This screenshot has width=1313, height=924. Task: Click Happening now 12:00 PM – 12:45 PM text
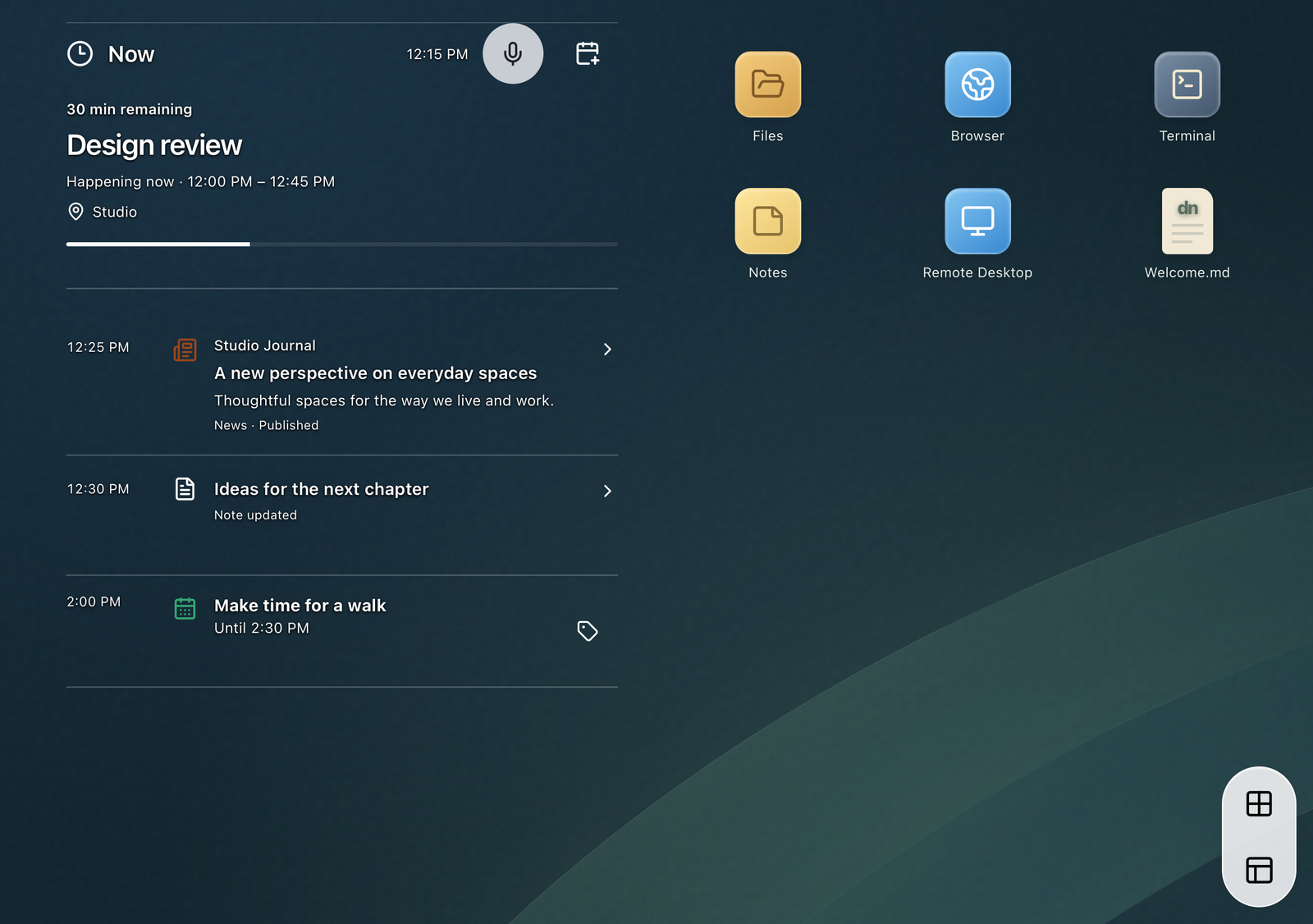click(x=200, y=181)
